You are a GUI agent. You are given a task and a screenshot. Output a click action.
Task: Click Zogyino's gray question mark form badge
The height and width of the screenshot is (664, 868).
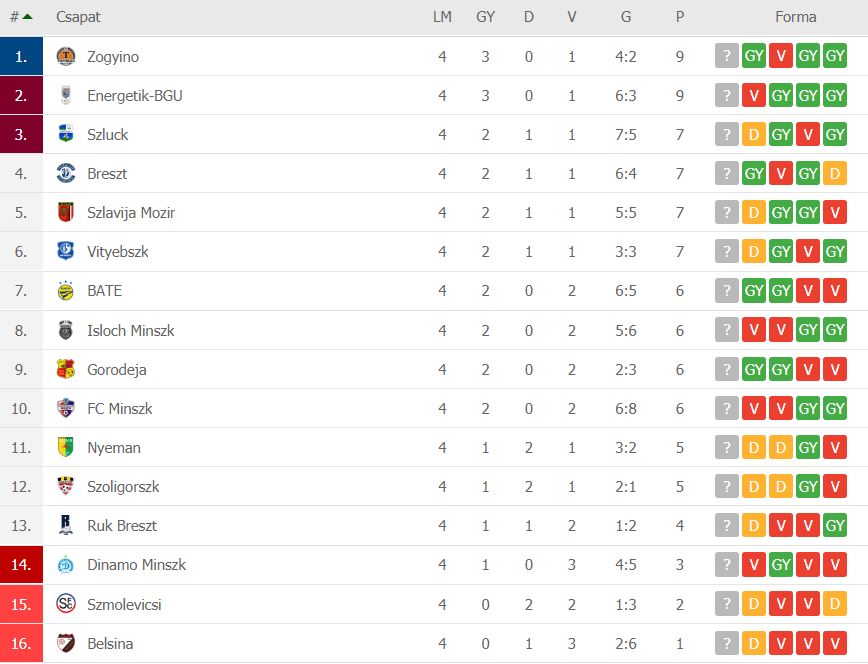click(x=727, y=56)
